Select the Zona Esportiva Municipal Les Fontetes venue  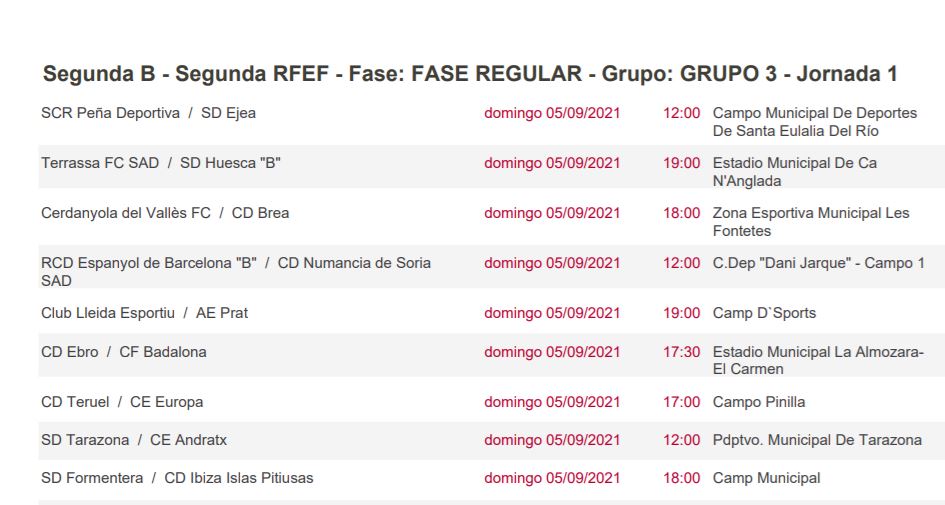click(810, 222)
